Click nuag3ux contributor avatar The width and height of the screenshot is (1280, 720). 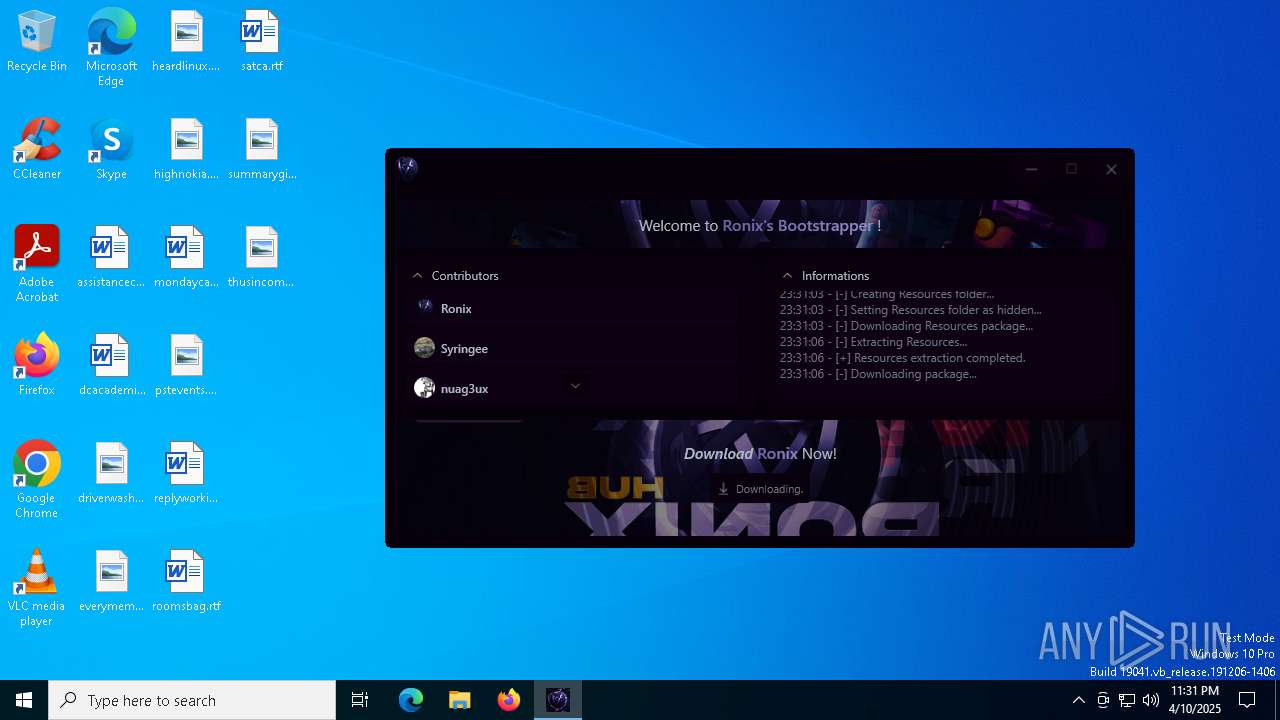[x=424, y=388]
